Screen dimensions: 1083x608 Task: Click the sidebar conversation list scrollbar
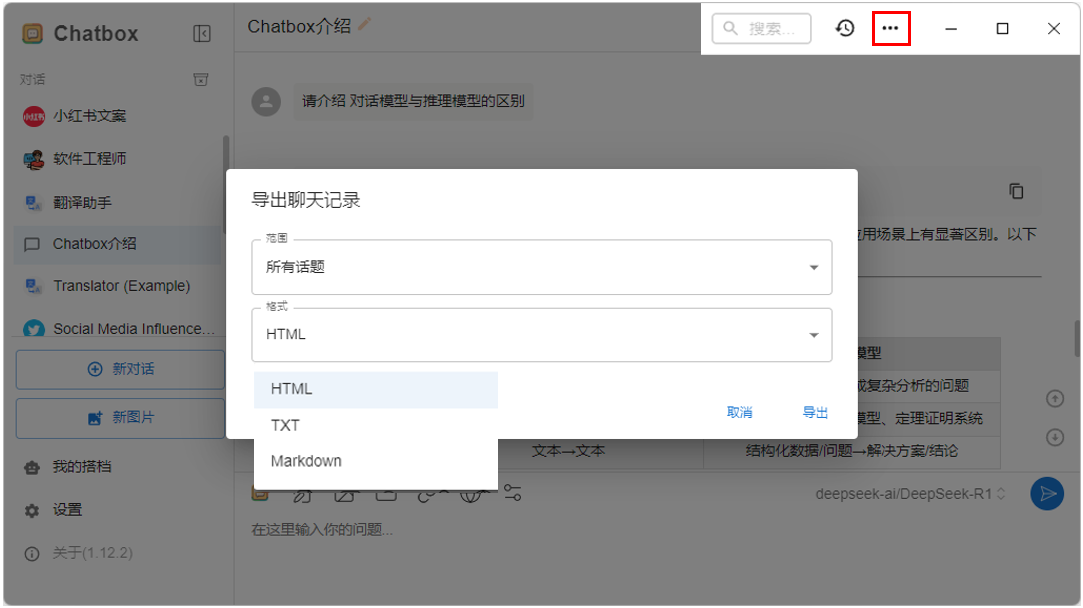pos(225,183)
